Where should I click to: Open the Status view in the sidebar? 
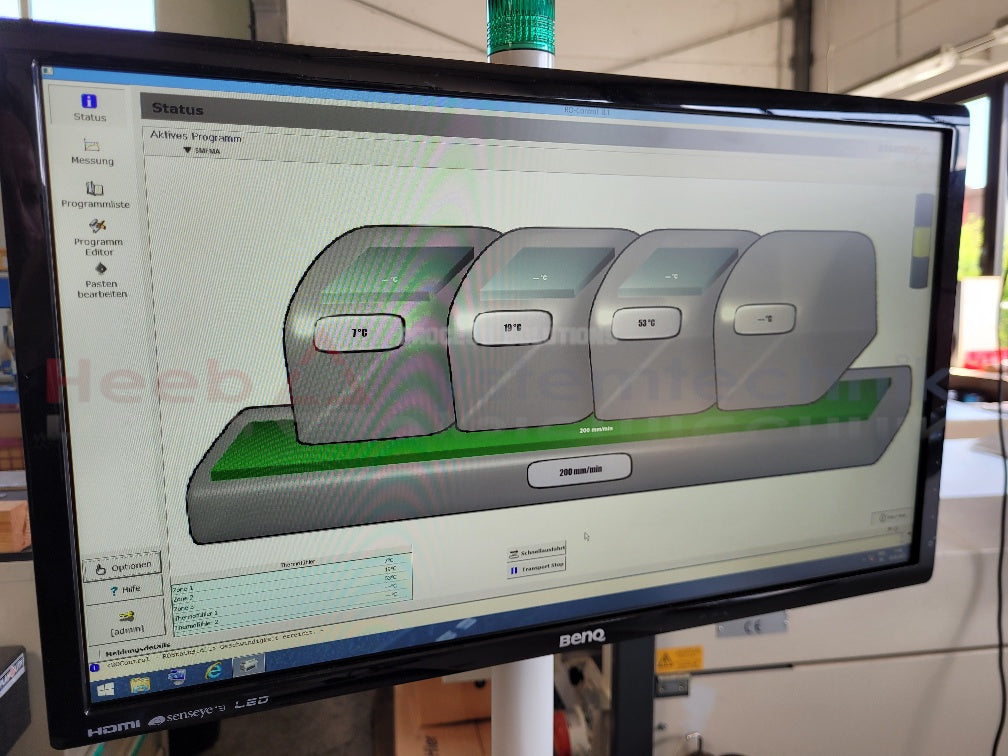click(x=89, y=107)
